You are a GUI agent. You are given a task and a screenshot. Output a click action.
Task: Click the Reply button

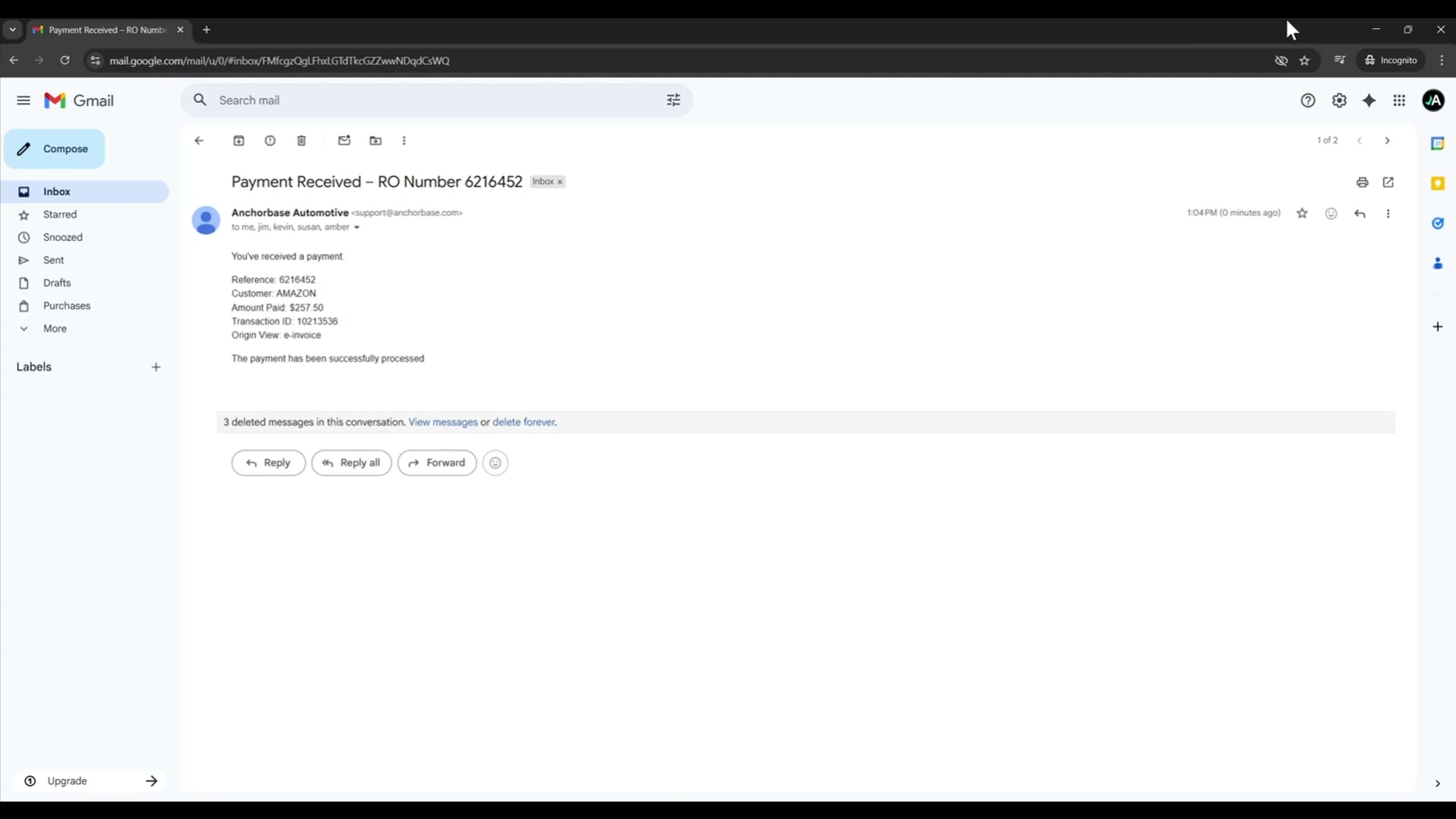click(268, 463)
